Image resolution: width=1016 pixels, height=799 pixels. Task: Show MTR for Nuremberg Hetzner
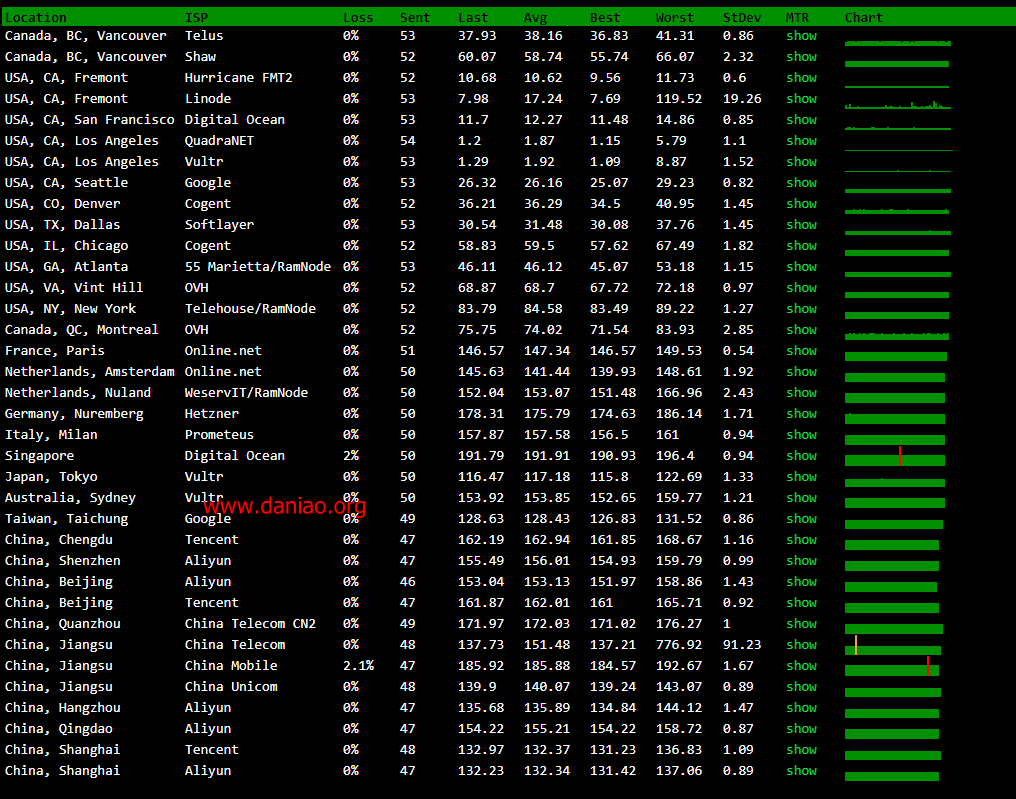coord(802,413)
